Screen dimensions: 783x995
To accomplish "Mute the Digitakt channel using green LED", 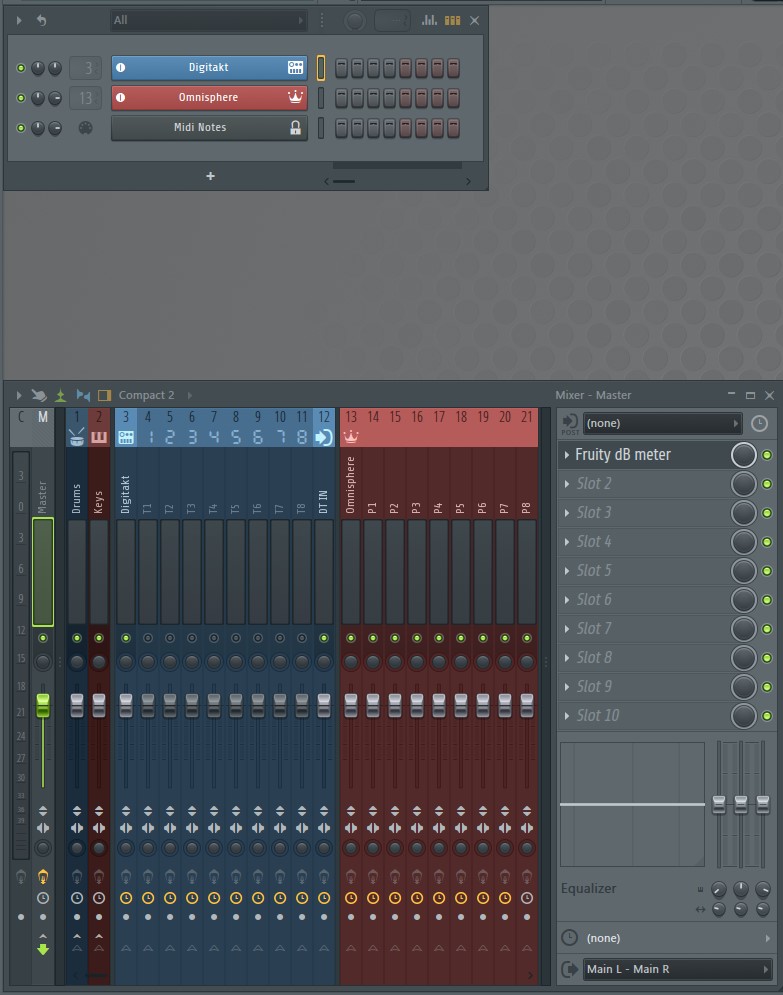I will coord(21,68).
